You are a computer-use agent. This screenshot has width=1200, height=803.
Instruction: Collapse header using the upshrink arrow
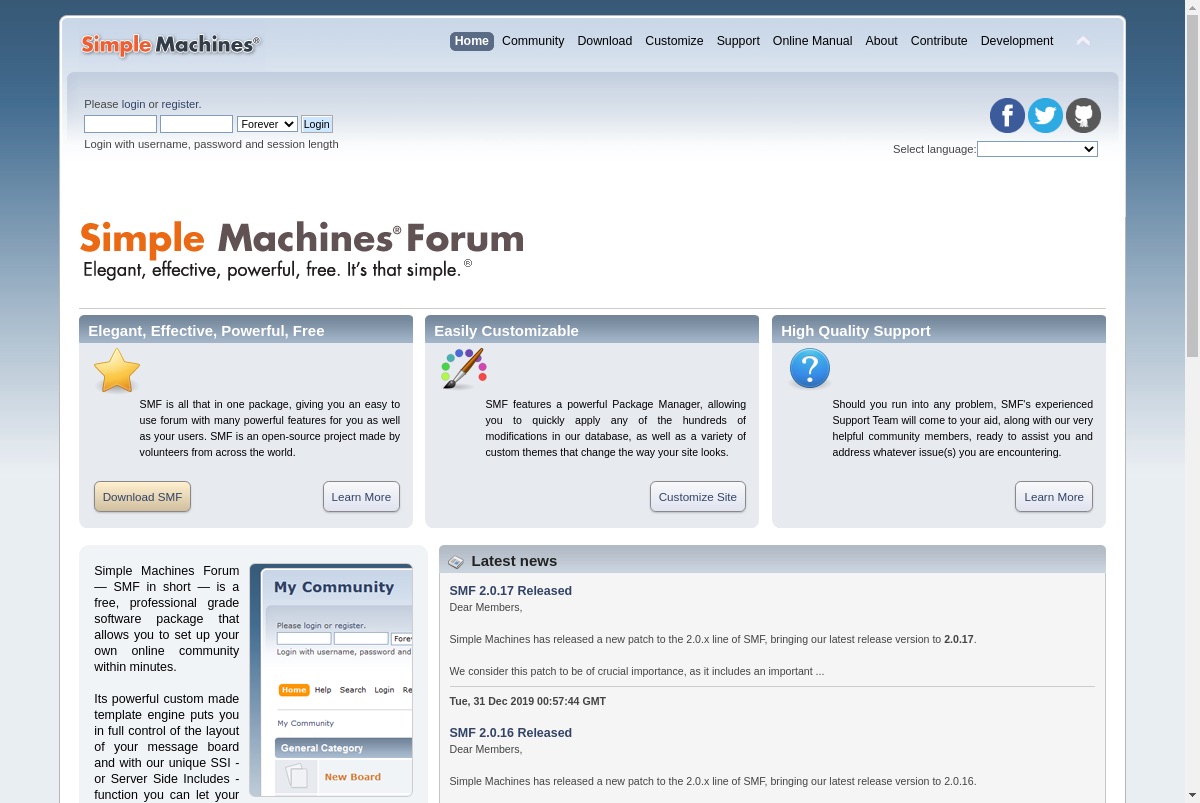(1083, 41)
